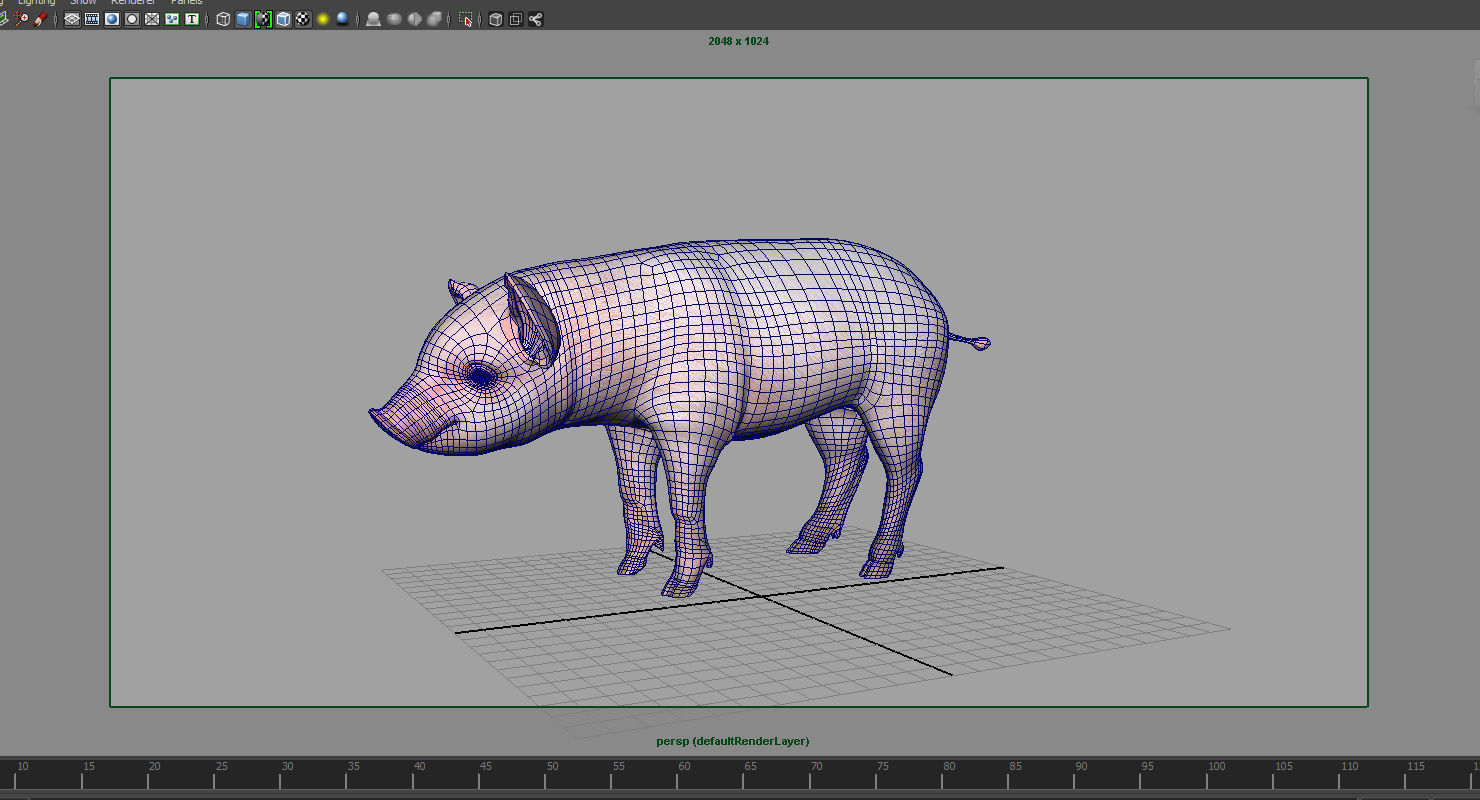Activate the 2D Pan/Zoom tool icon
Screen dimensions: 1480x800
pyautogui.click(x=21, y=19)
